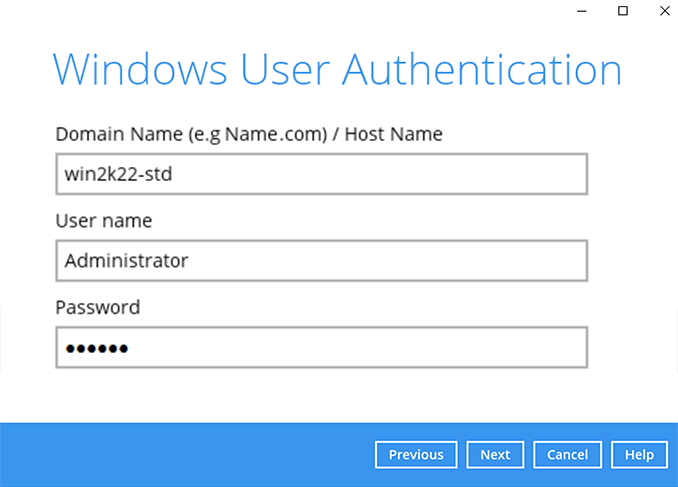Go back with the Previous button

(416, 454)
